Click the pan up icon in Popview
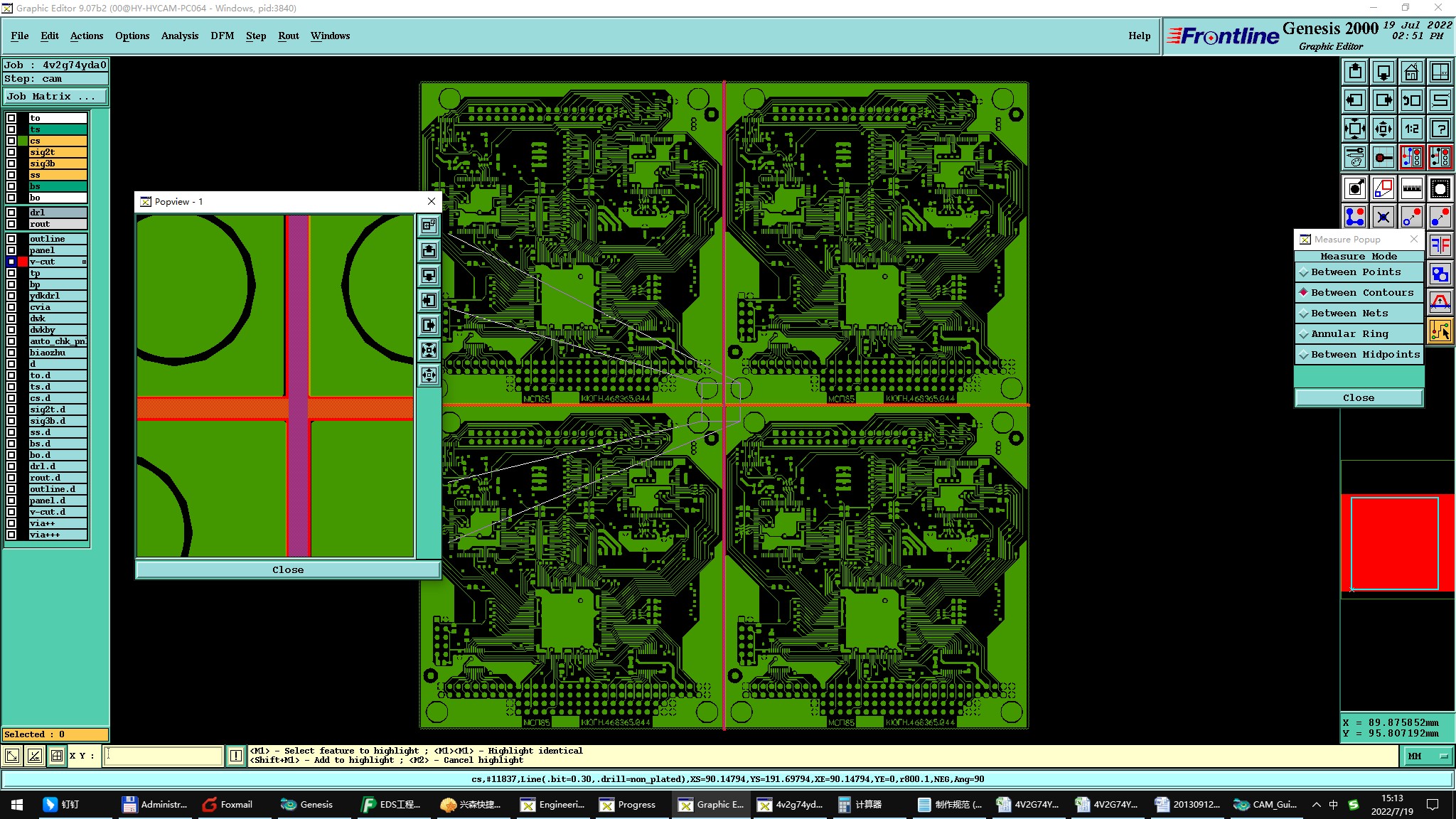 click(x=429, y=250)
